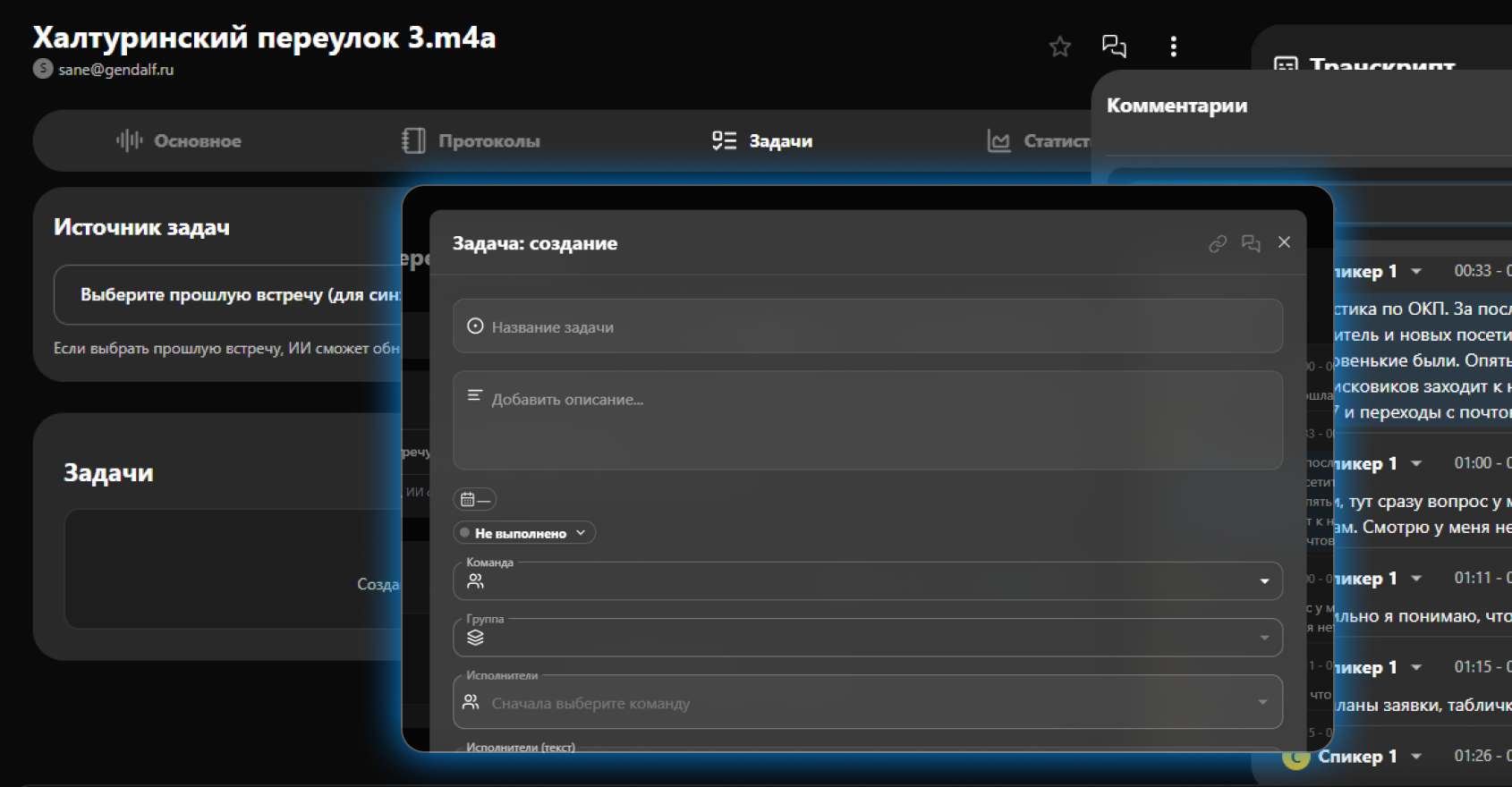Screen dimensions: 1512x787
Task: Close the task creation dialog
Action: coord(1284,242)
